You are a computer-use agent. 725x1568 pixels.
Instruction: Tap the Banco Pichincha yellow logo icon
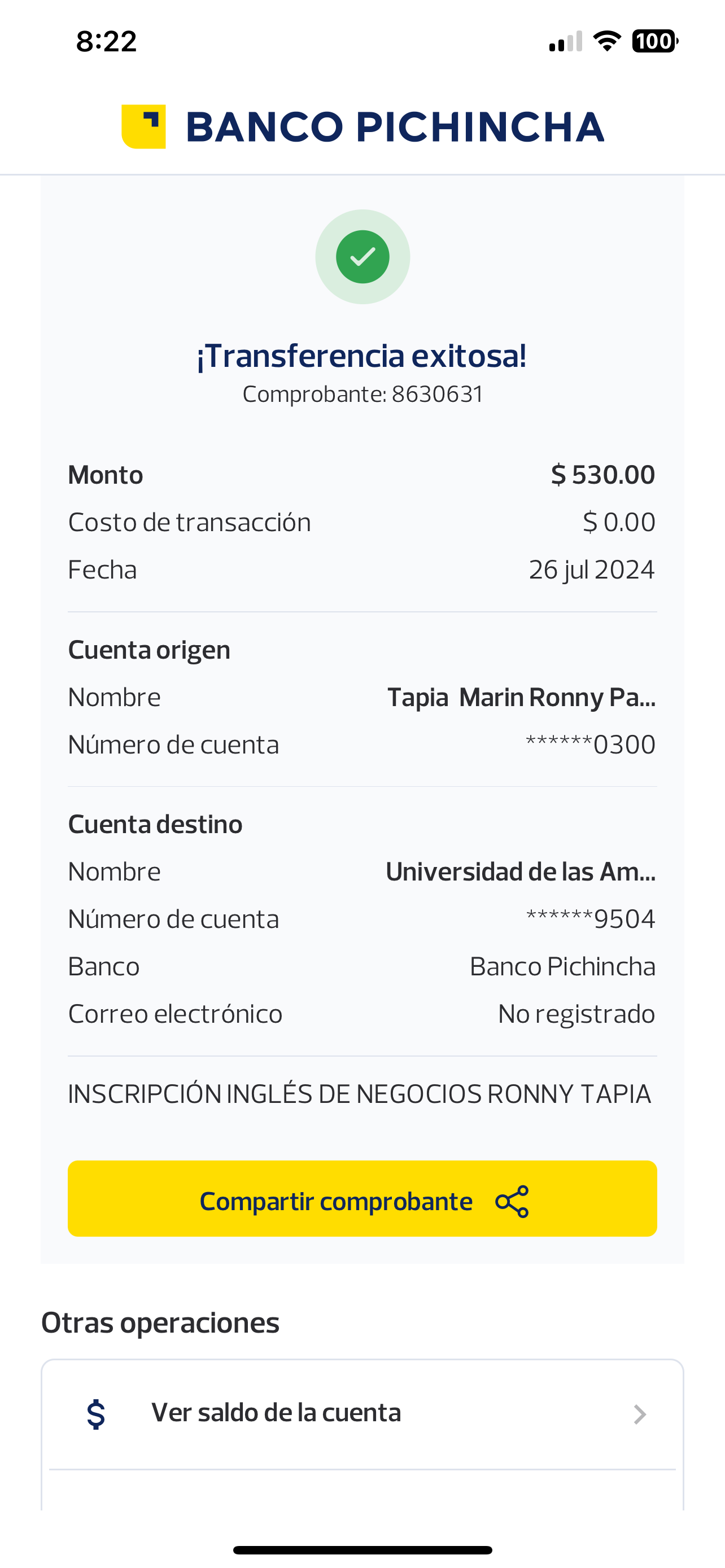pos(143,126)
